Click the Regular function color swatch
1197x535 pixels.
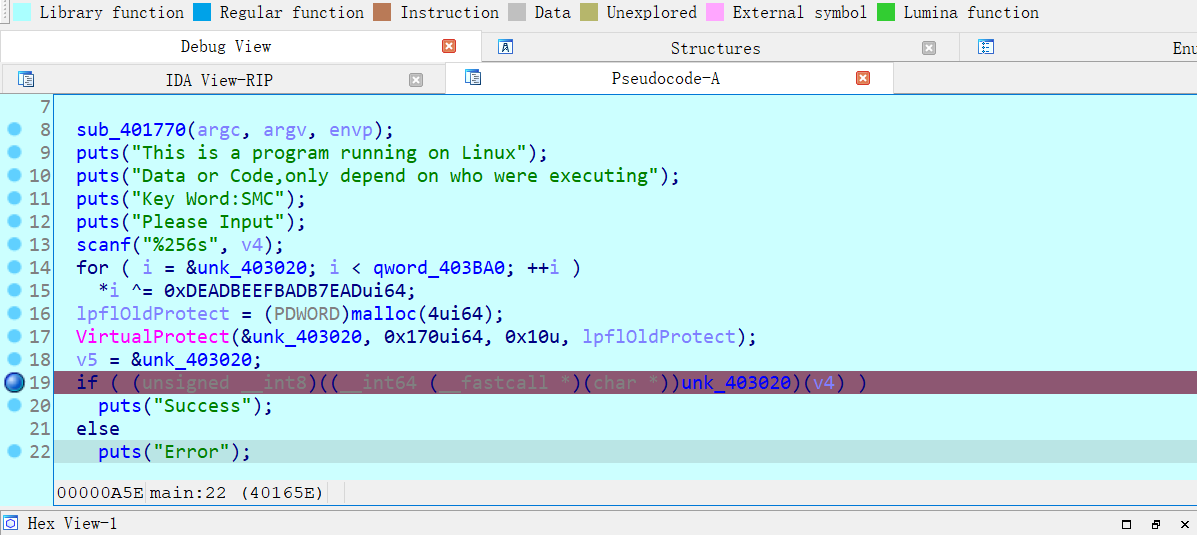click(x=203, y=12)
